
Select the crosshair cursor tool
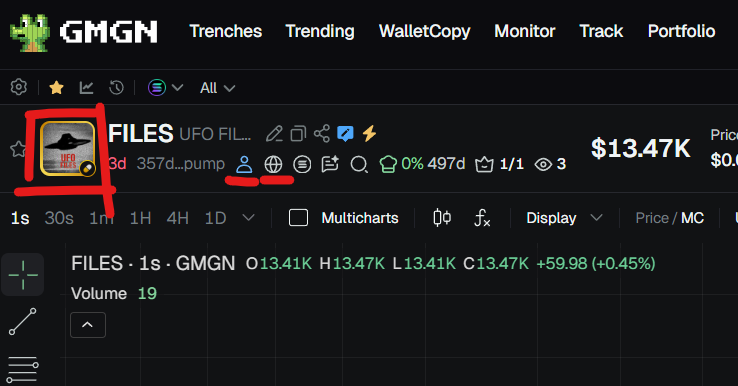23,275
